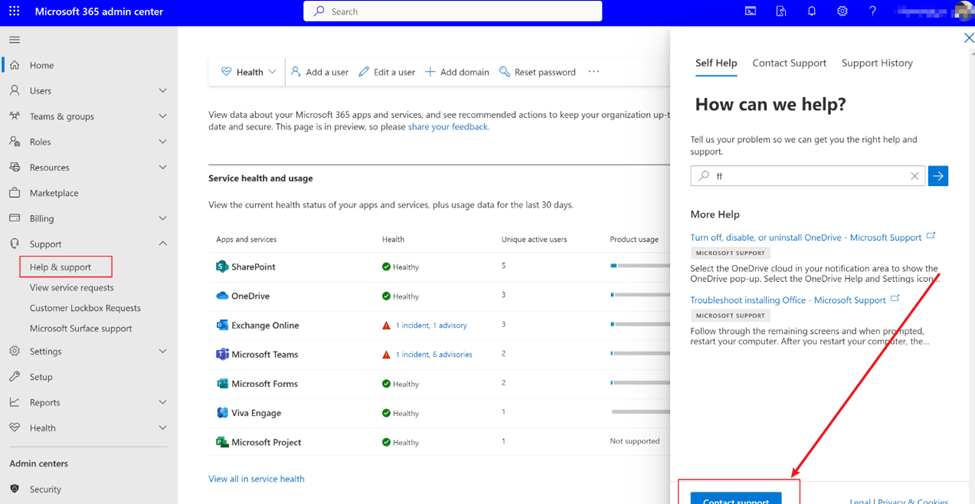Close the help pane
The height and width of the screenshot is (504, 975).
968,39
